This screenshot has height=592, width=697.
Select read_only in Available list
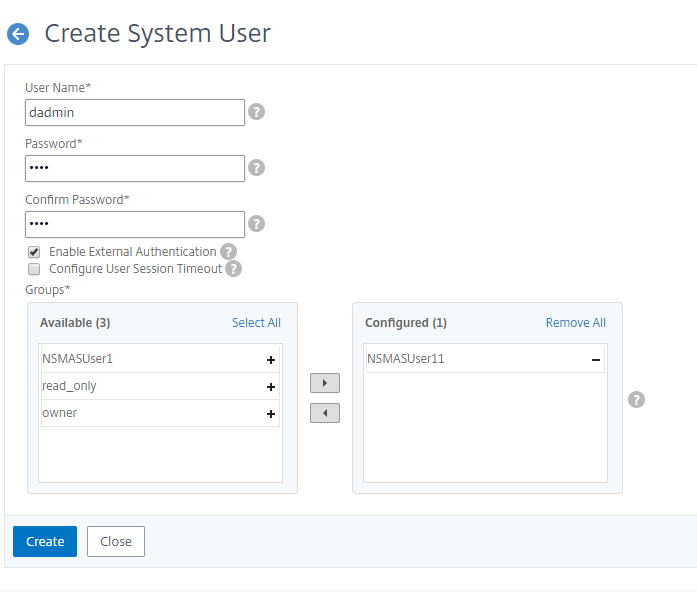160,386
